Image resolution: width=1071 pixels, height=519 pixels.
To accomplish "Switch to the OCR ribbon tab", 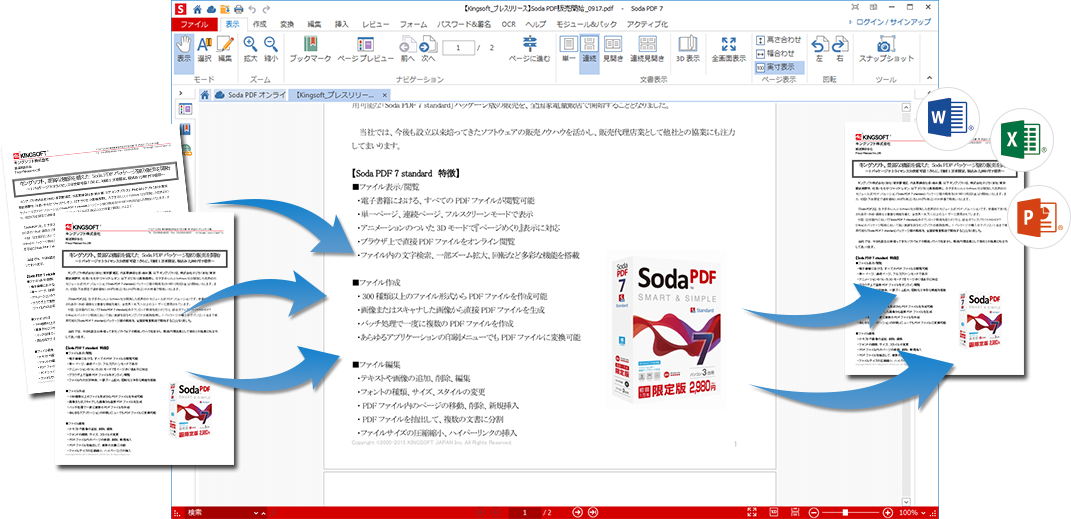I will [508, 24].
